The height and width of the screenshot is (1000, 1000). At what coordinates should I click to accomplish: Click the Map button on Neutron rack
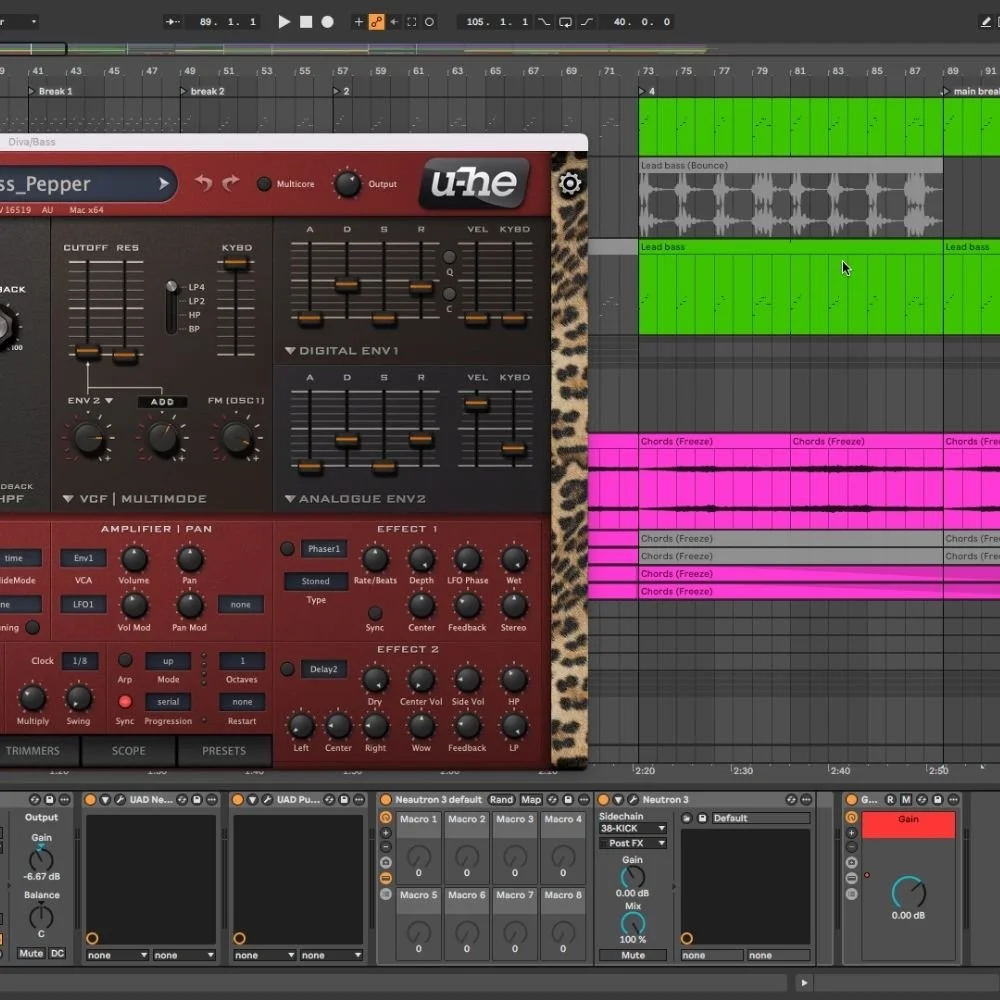coord(531,799)
